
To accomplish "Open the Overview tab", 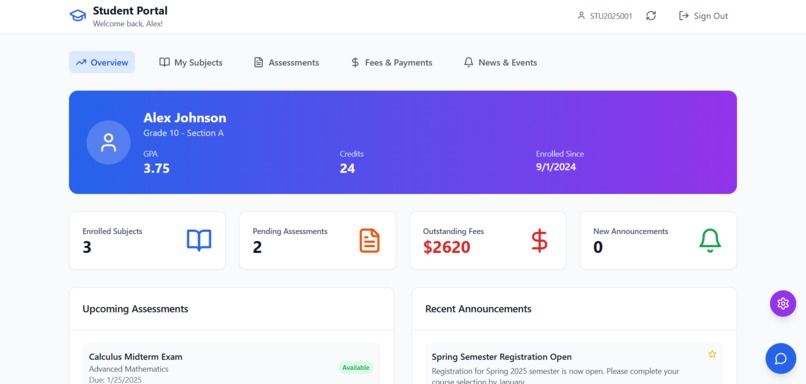I will tap(102, 62).
